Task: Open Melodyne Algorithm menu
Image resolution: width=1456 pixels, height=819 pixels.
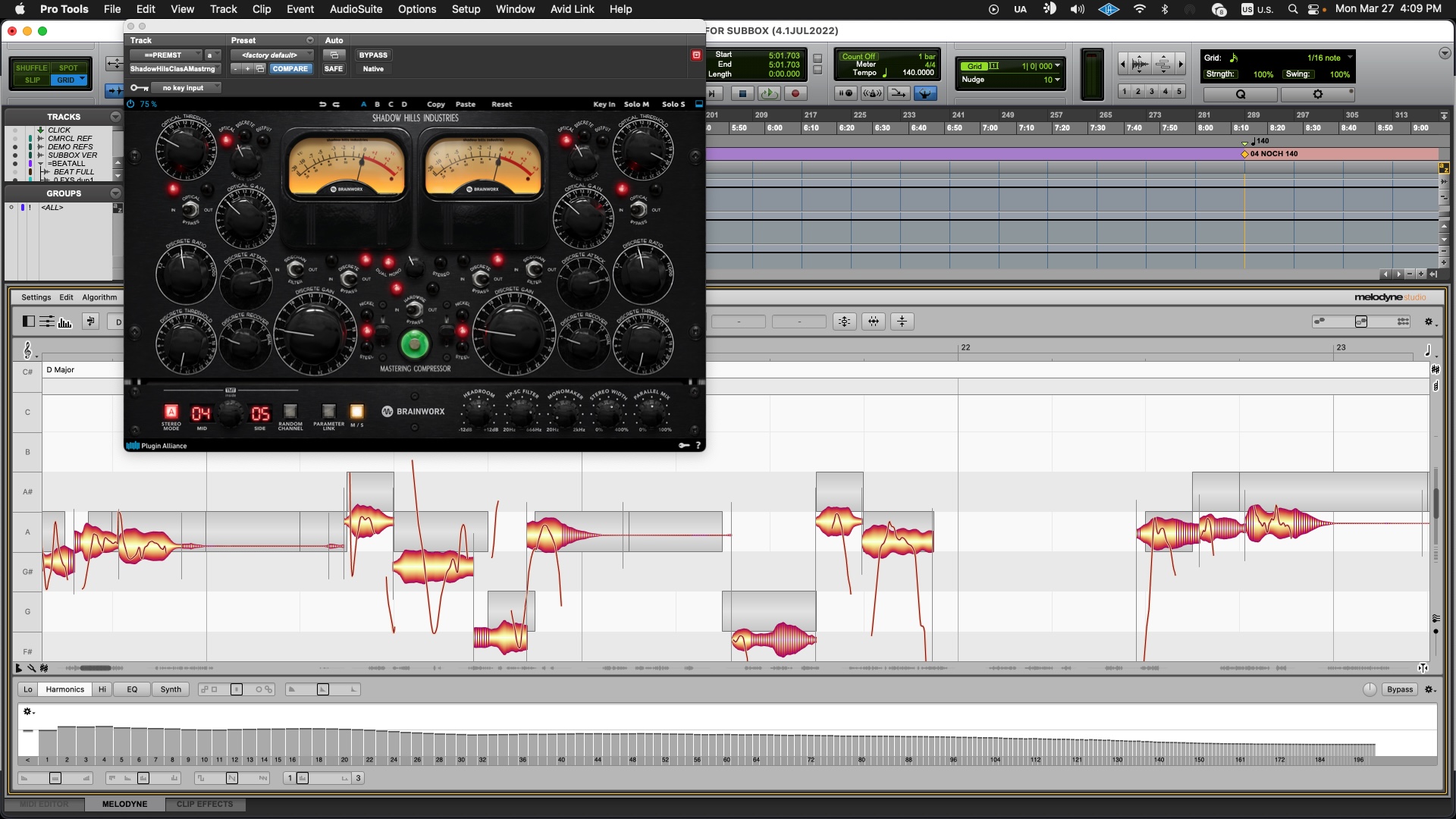Action: point(99,297)
